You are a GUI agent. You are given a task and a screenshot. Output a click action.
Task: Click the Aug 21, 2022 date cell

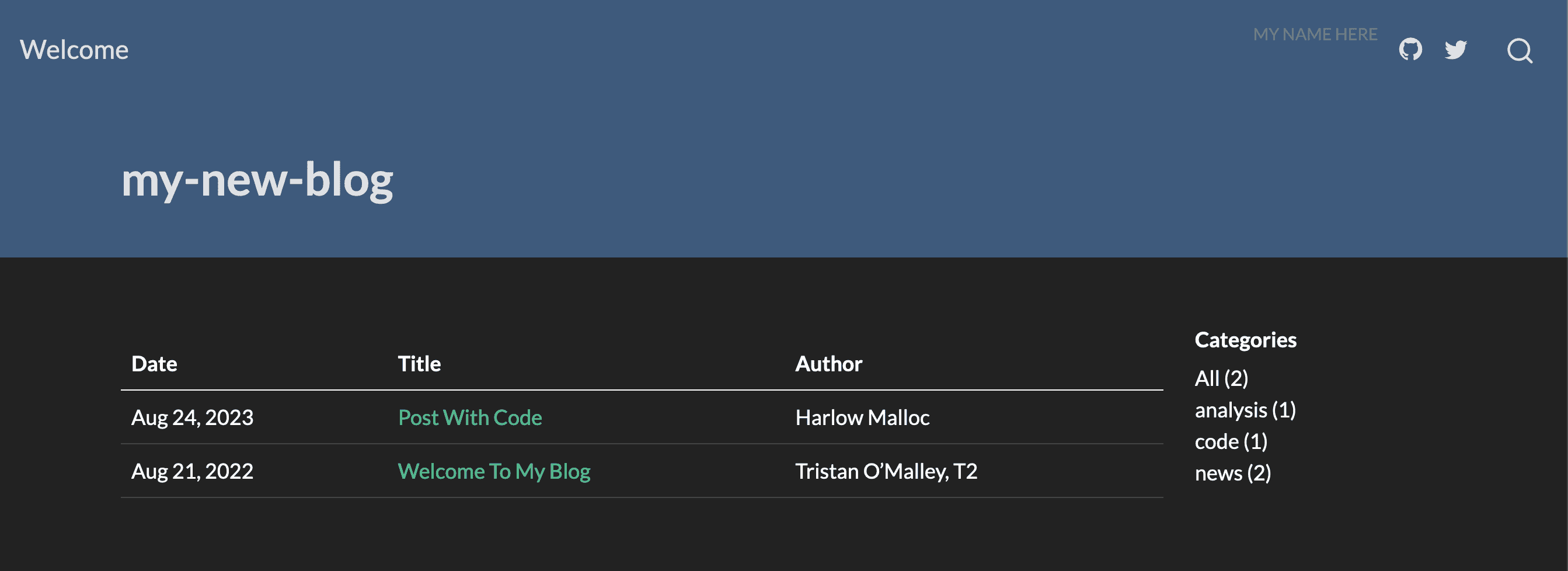point(192,471)
